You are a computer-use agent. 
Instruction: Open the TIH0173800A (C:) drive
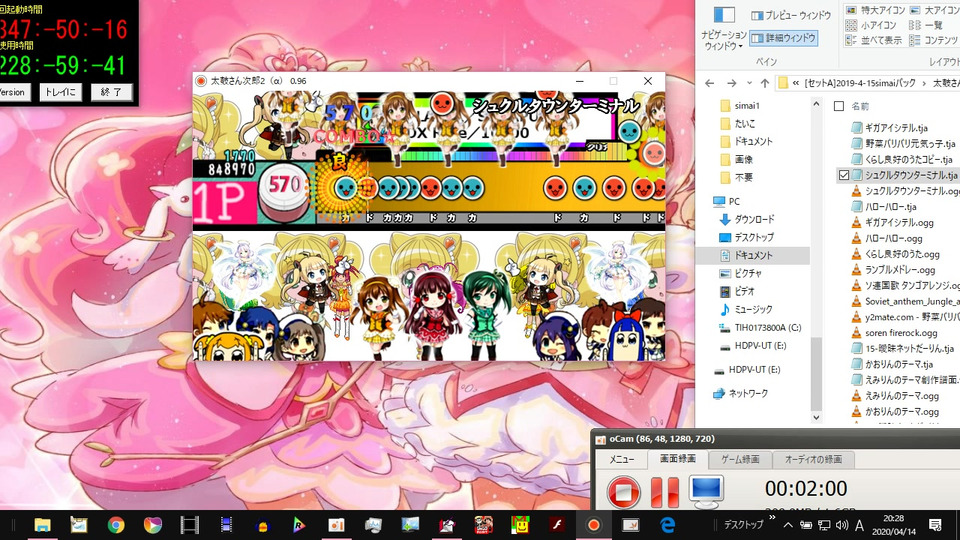[768, 328]
